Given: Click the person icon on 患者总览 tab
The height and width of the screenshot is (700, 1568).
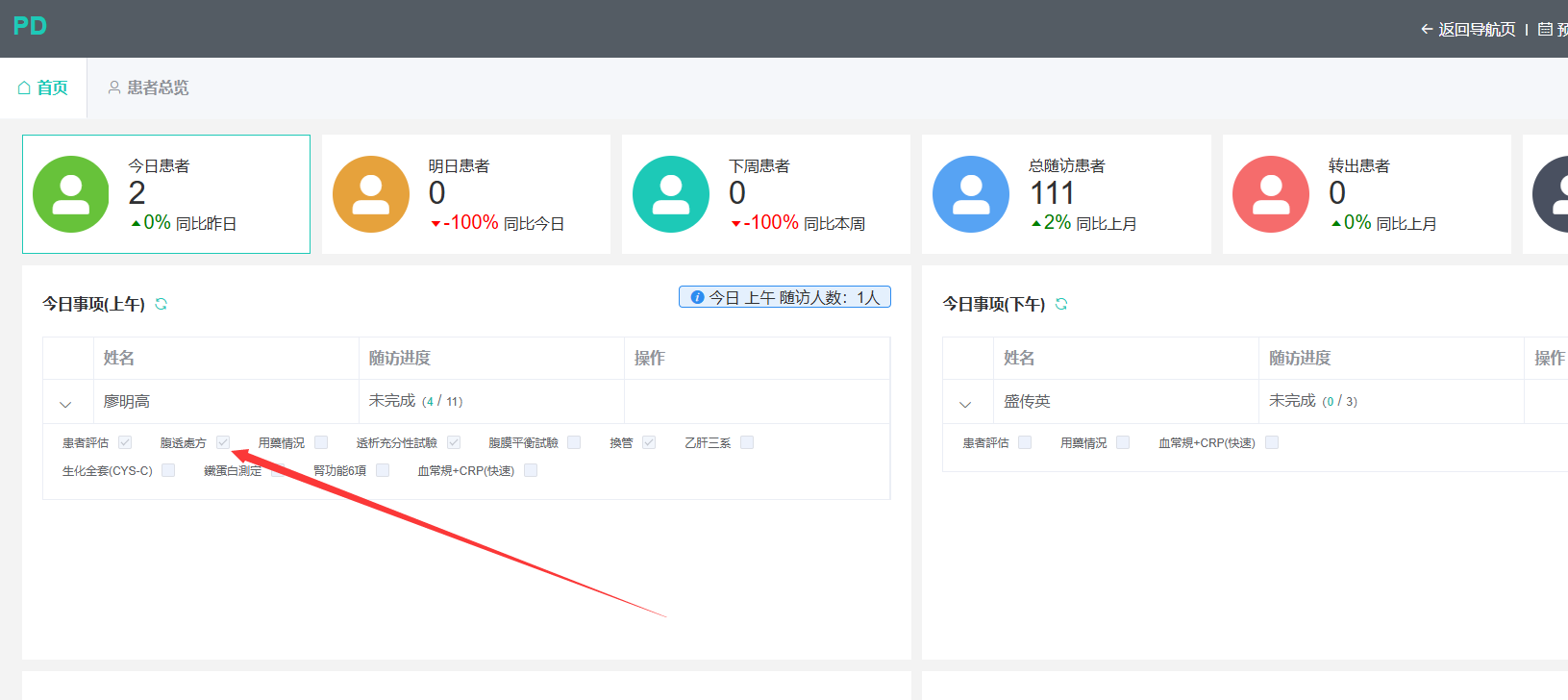Looking at the screenshot, I should tap(114, 87).
